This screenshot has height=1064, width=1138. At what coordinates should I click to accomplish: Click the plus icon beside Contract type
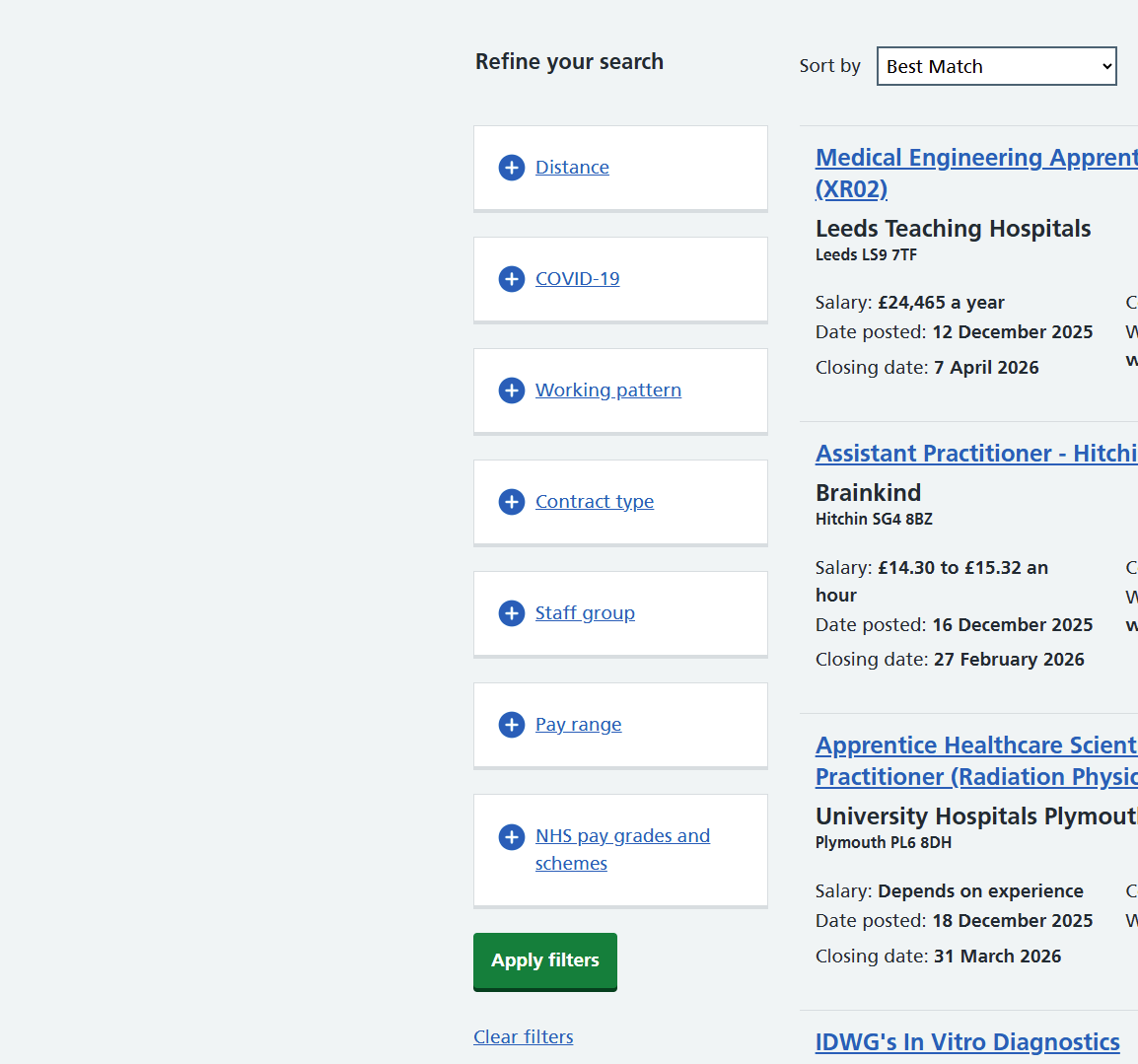pos(512,502)
